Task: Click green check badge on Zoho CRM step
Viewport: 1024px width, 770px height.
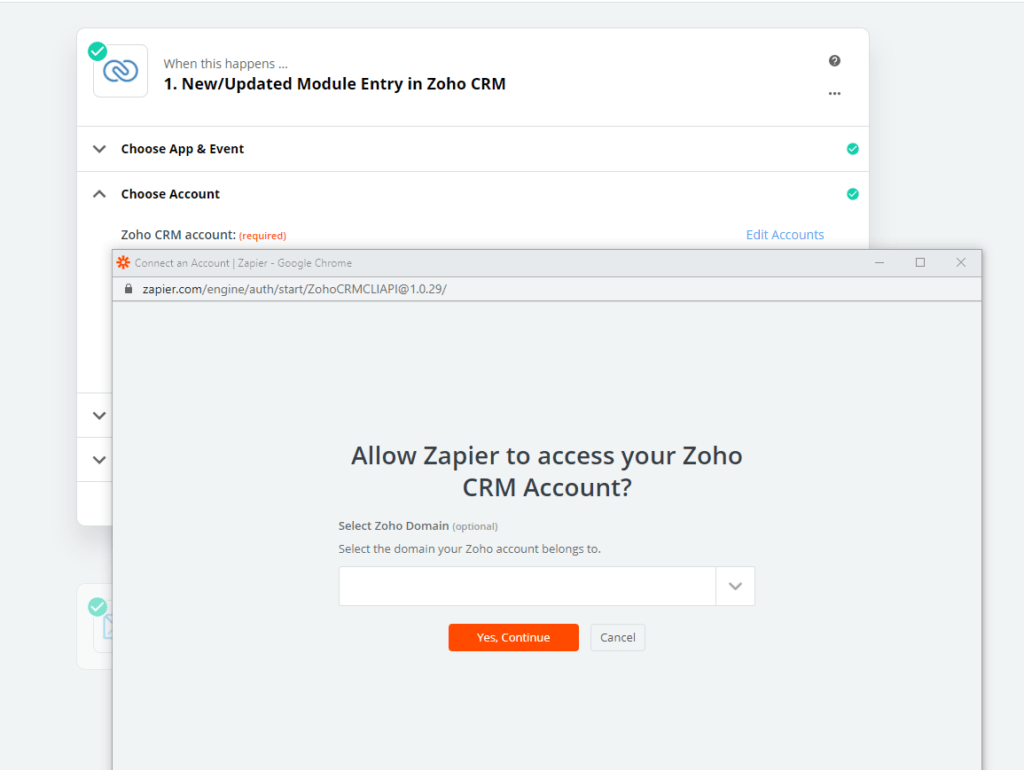Action: coord(97,51)
